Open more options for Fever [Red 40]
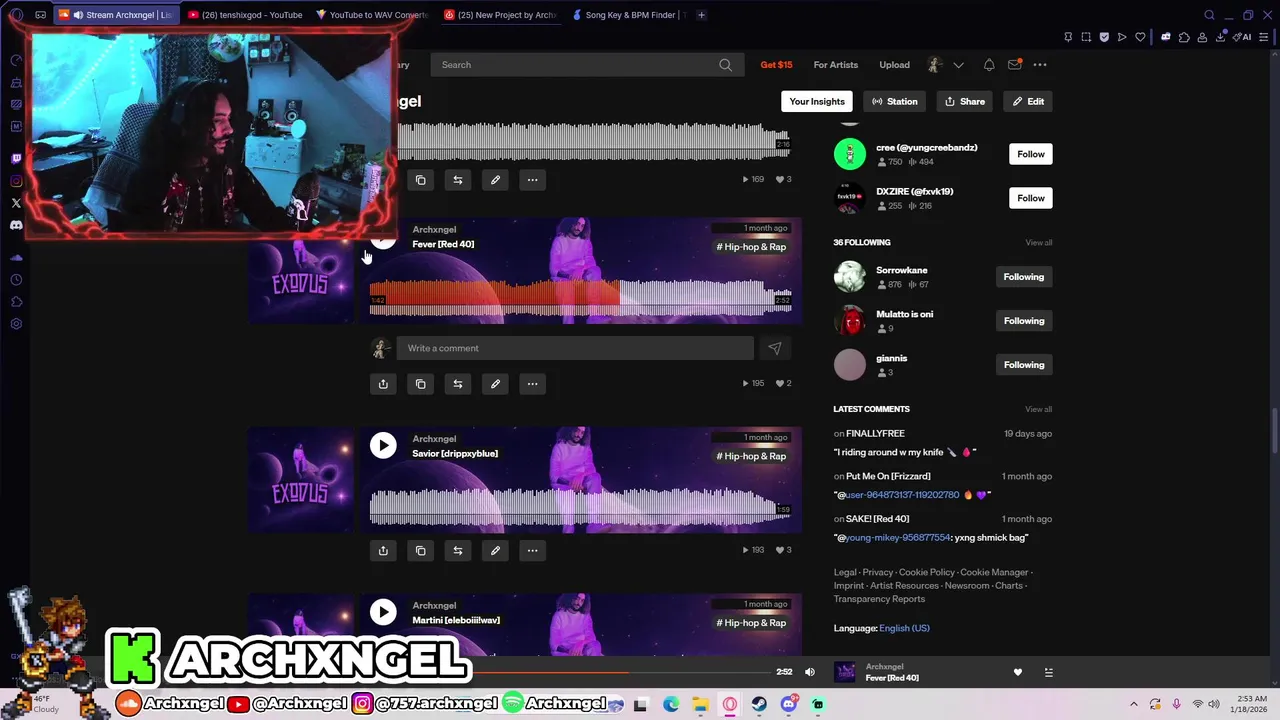1280x720 pixels. pos(532,384)
